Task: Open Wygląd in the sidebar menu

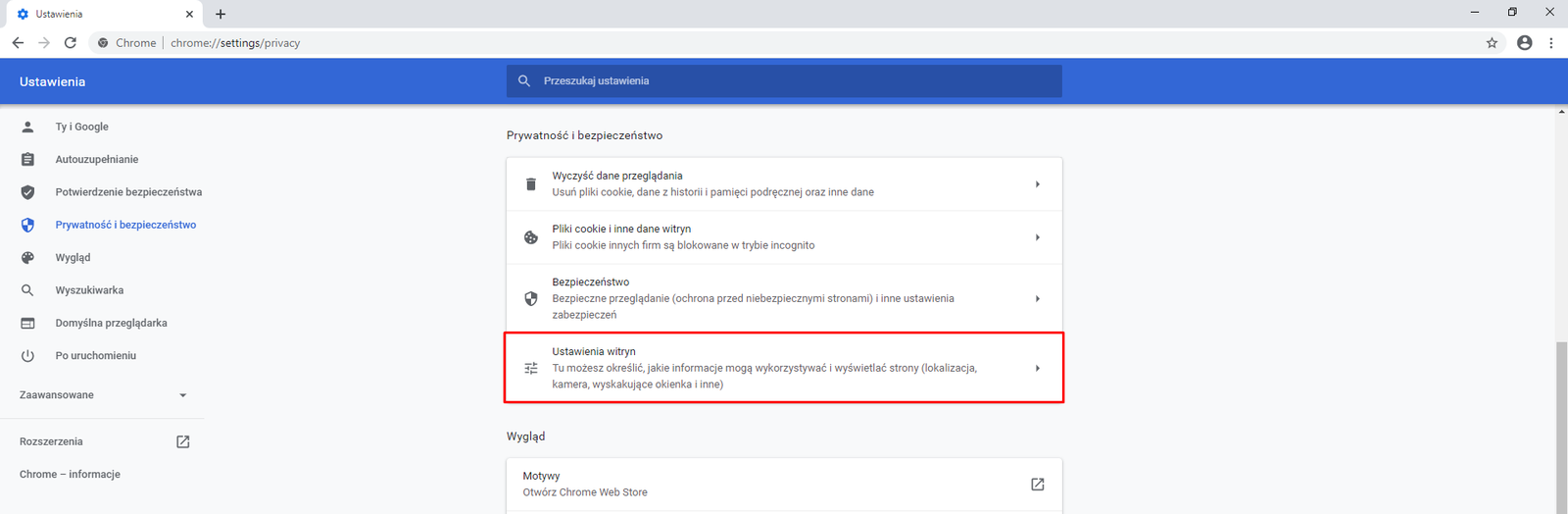Action: pyautogui.click(x=73, y=257)
